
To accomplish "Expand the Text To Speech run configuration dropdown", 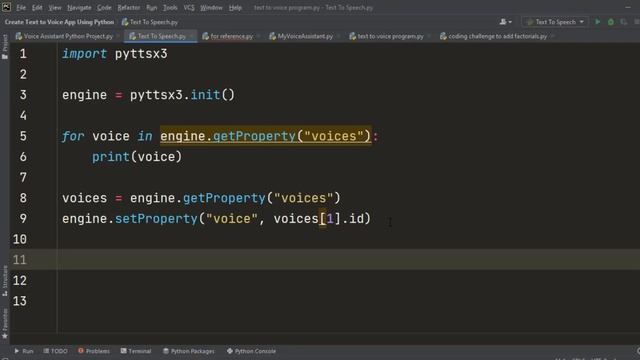I will (x=555, y=22).
